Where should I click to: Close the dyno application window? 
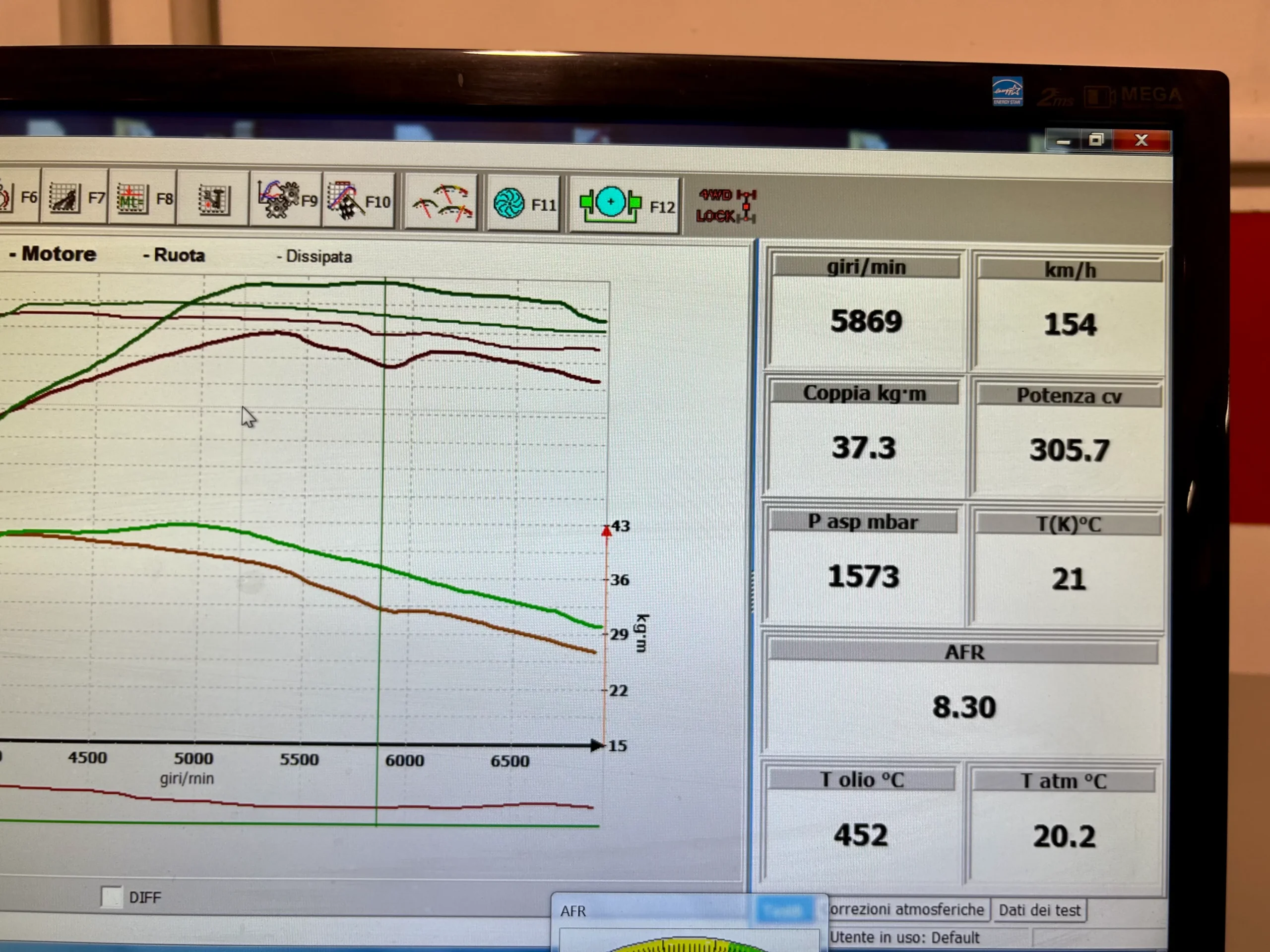click(1142, 141)
